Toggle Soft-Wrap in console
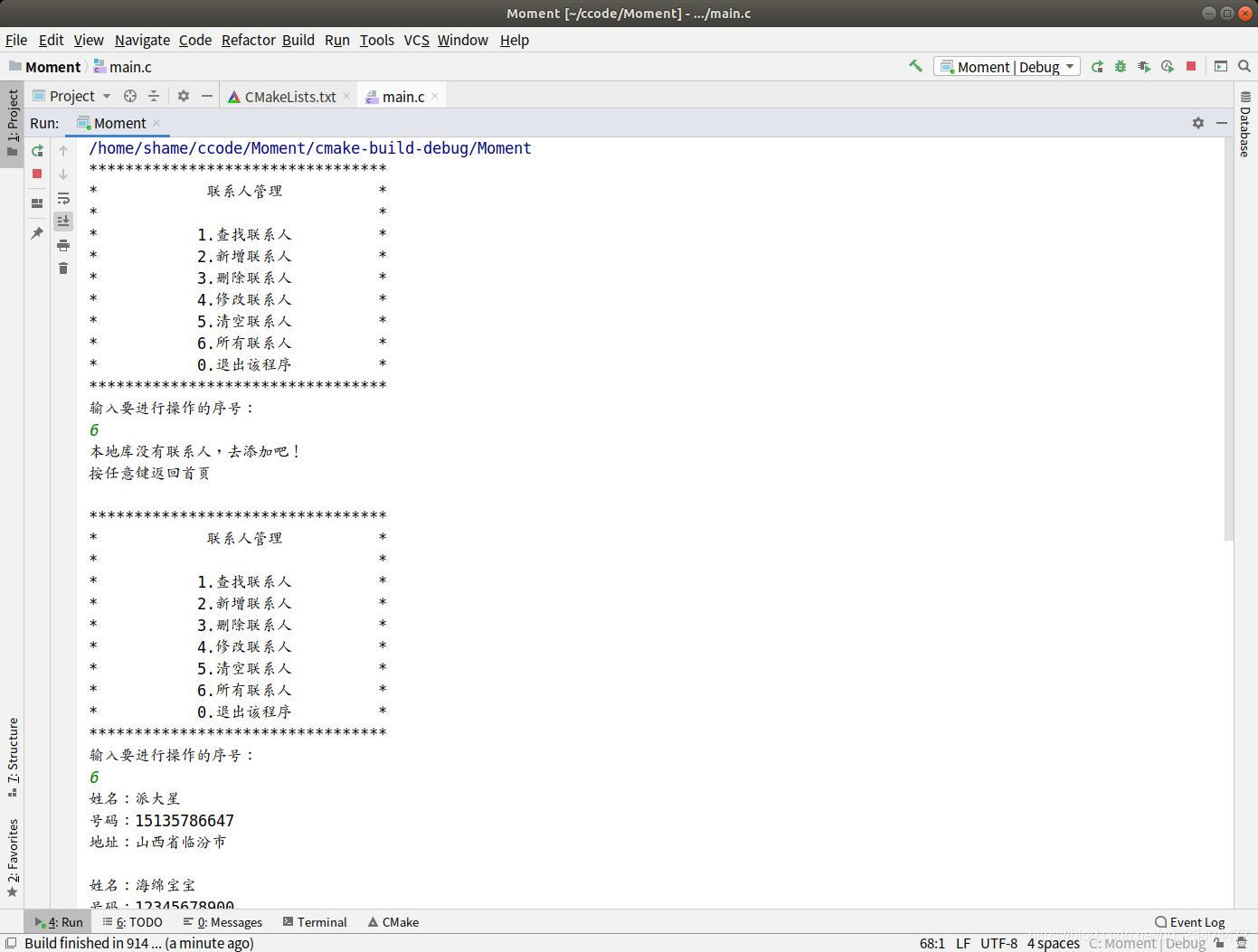 pos(63,198)
